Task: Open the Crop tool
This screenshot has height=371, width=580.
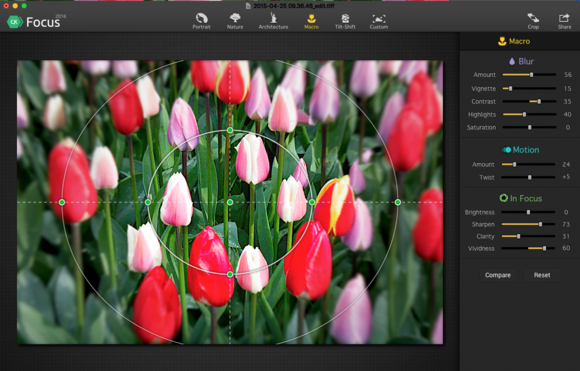Action: pos(533,21)
